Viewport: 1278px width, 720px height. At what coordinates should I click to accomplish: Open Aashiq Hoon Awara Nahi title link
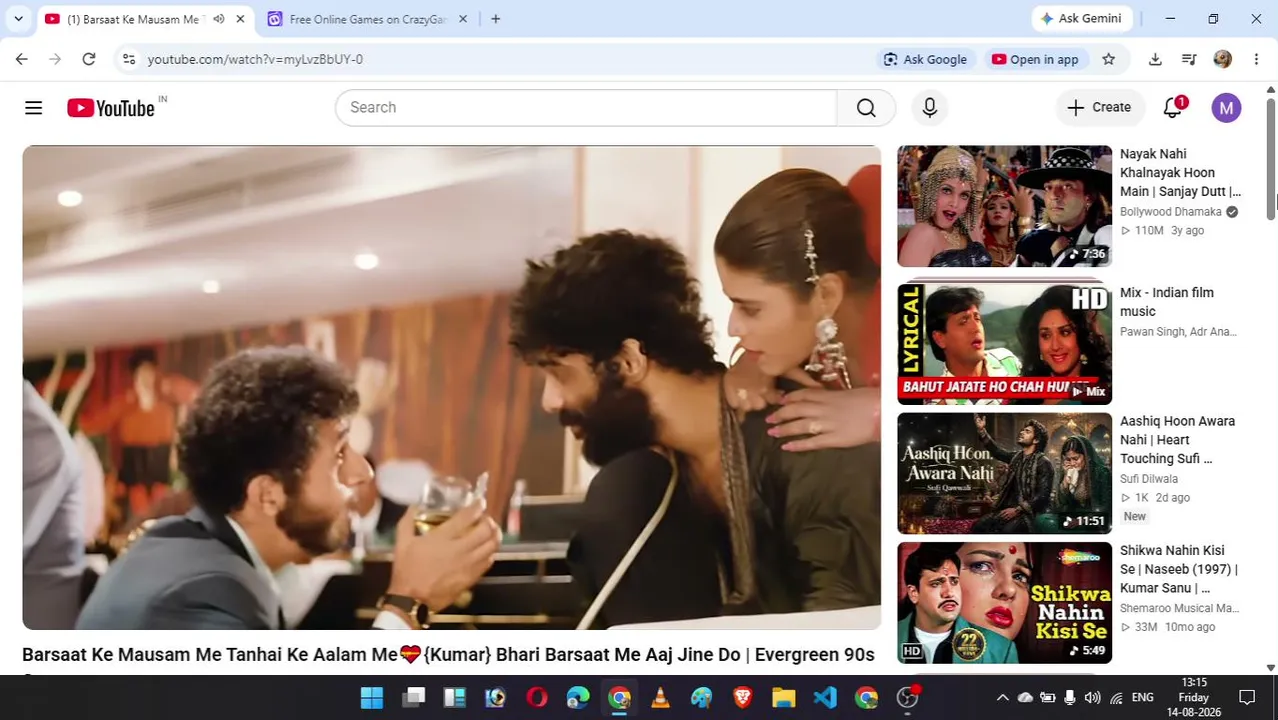tap(1177, 440)
